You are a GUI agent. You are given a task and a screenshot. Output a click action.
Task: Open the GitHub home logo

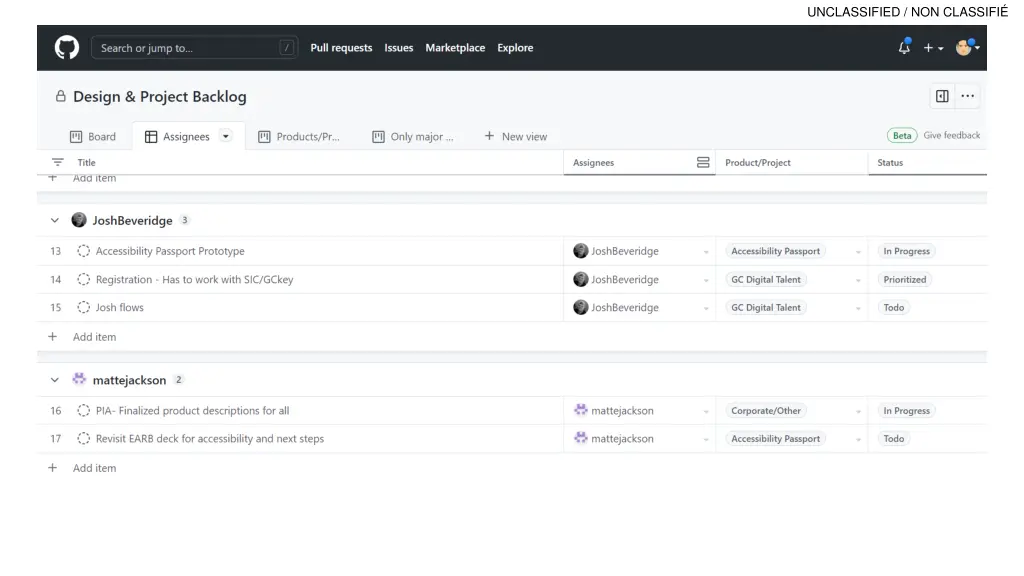click(67, 48)
